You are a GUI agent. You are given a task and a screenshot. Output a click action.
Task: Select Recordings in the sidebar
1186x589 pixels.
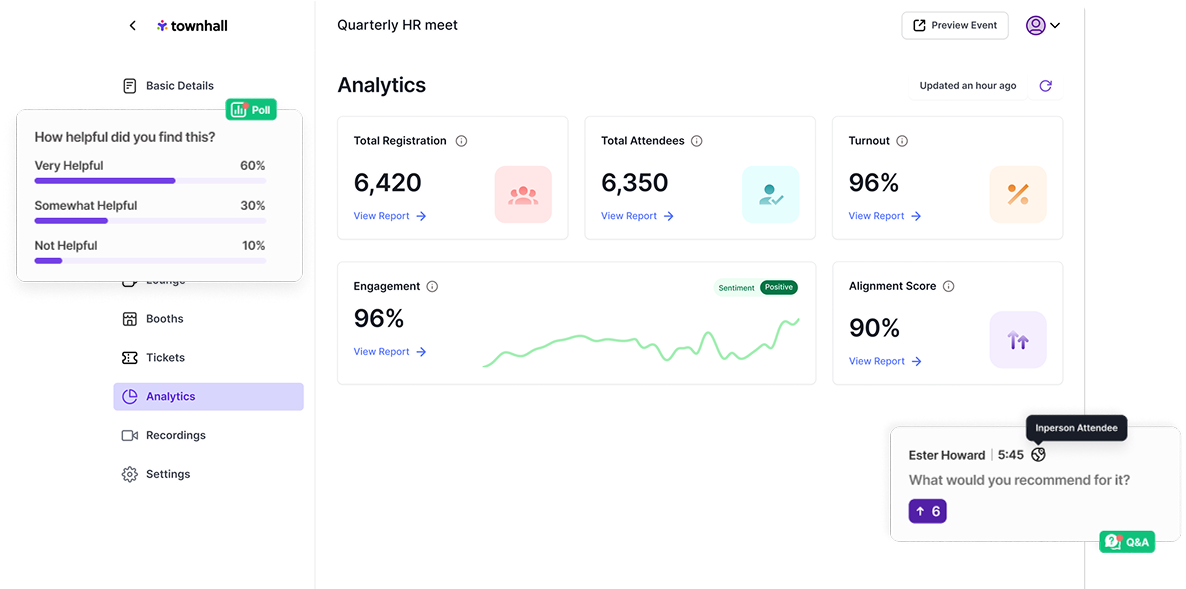(x=175, y=436)
